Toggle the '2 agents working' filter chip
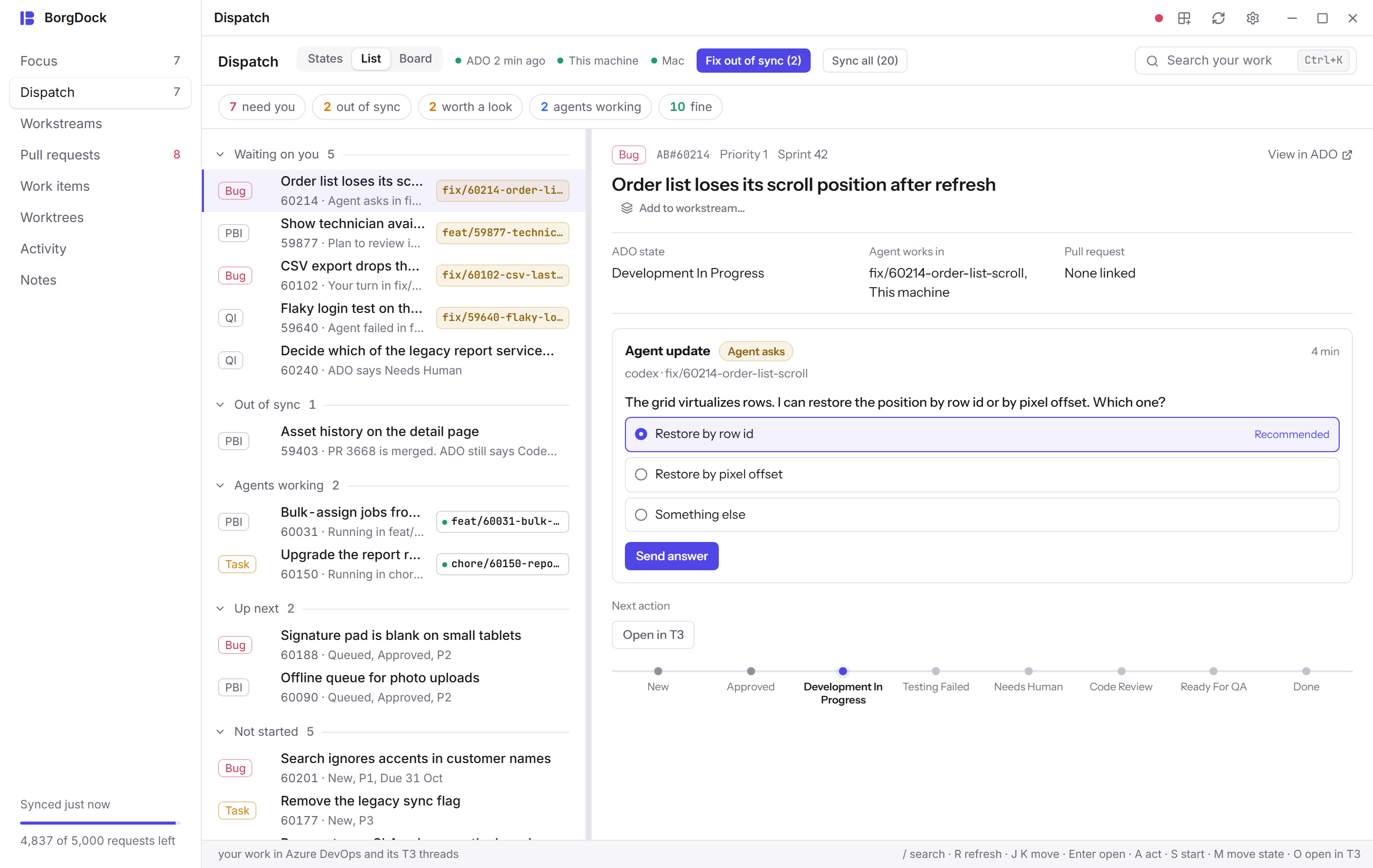The width and height of the screenshot is (1373, 868). [x=590, y=107]
